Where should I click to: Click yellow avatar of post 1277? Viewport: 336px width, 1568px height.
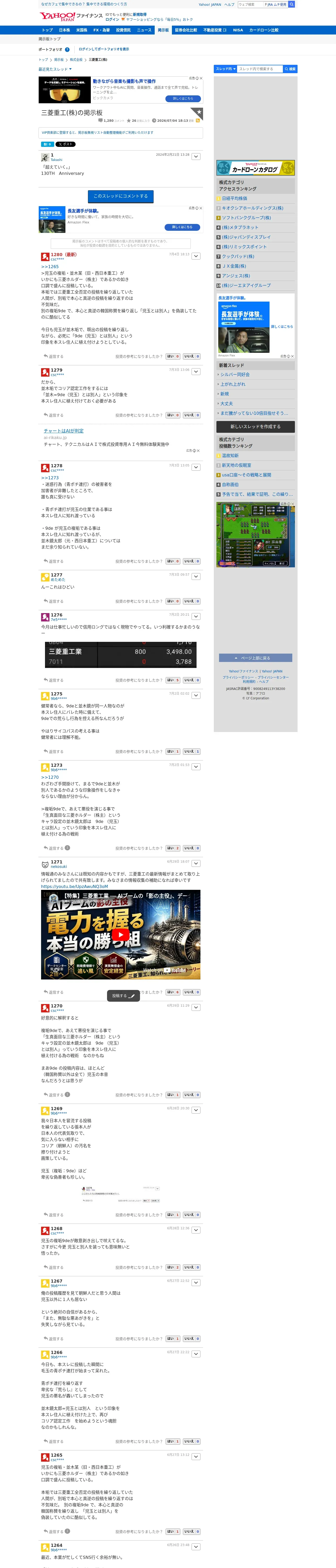pyautogui.click(x=45, y=577)
